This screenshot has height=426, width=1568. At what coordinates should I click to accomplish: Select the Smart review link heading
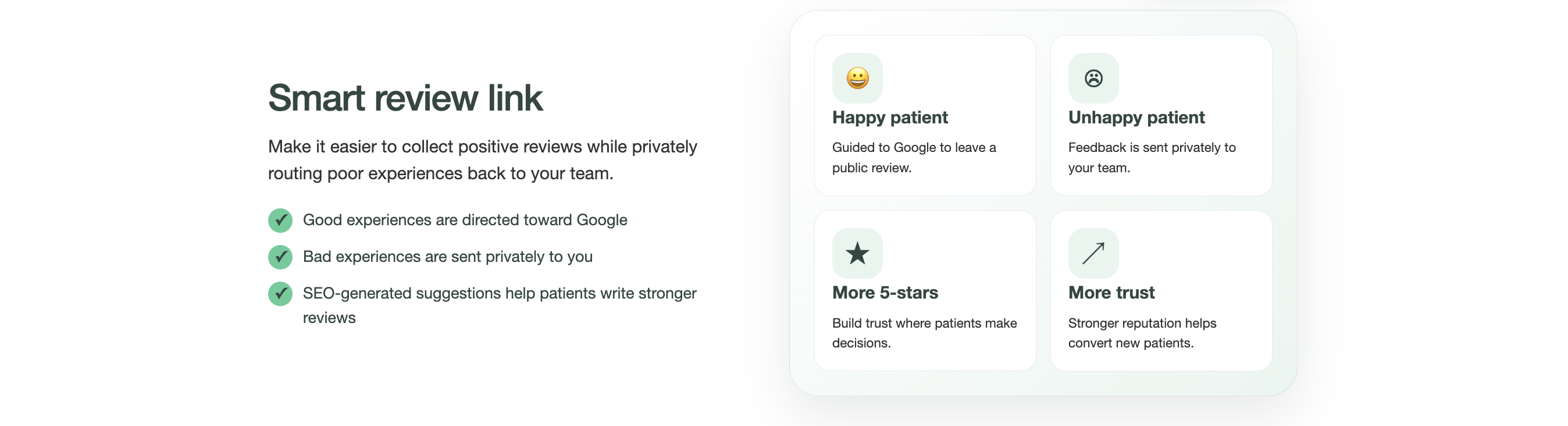coord(405,98)
